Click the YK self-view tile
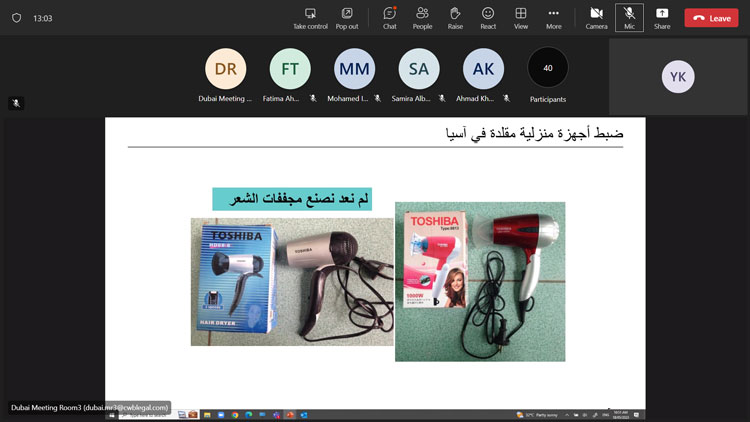 click(x=678, y=77)
